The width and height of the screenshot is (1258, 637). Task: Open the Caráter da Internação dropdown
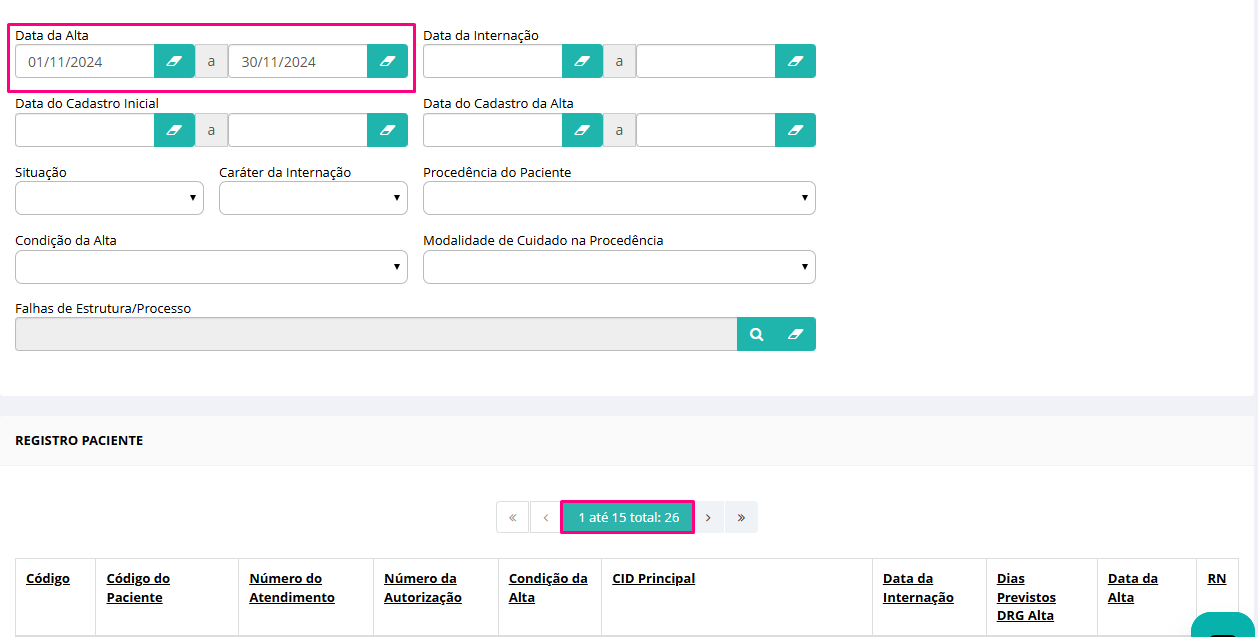(x=313, y=198)
